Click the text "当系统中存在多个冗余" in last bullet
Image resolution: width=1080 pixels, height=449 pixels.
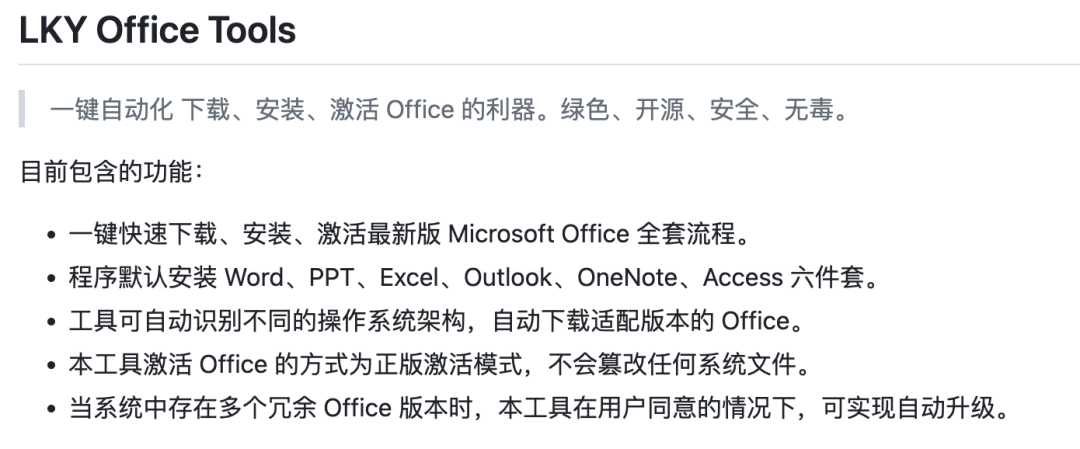click(190, 409)
